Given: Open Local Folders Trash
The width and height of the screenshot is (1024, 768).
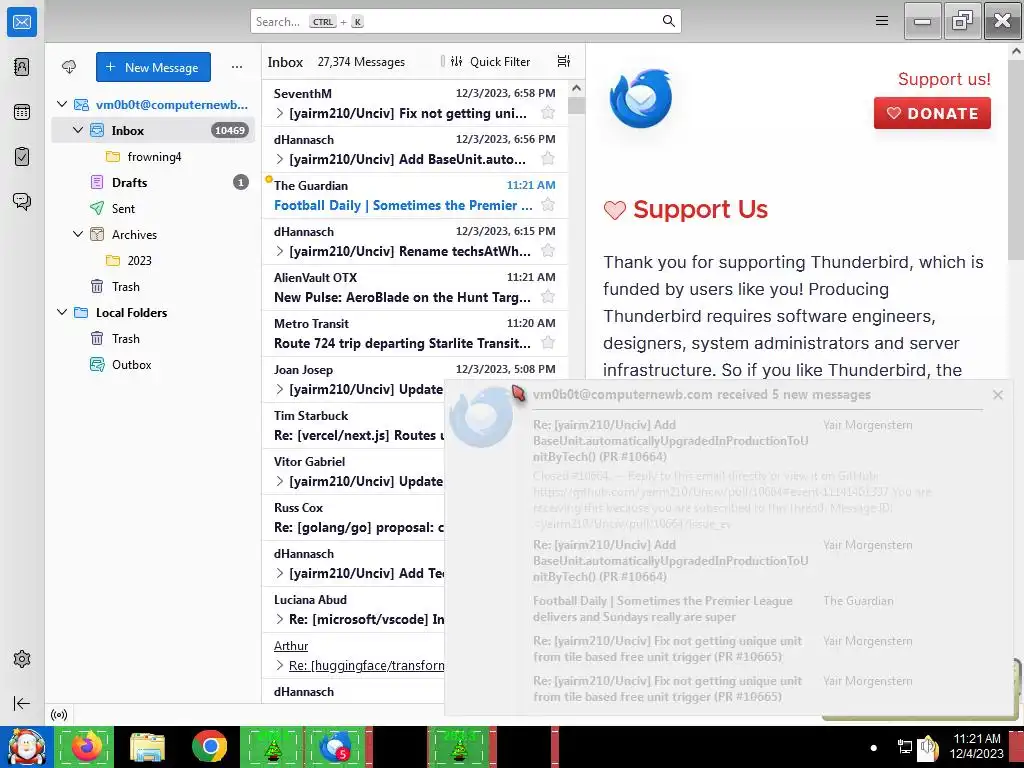Looking at the screenshot, I should (x=153, y=338).
